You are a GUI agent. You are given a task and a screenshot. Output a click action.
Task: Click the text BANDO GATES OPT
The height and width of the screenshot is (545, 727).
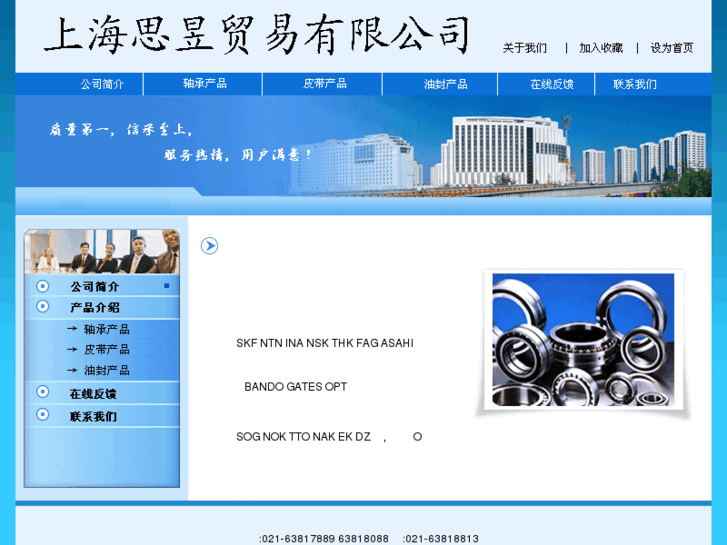pyautogui.click(x=295, y=386)
